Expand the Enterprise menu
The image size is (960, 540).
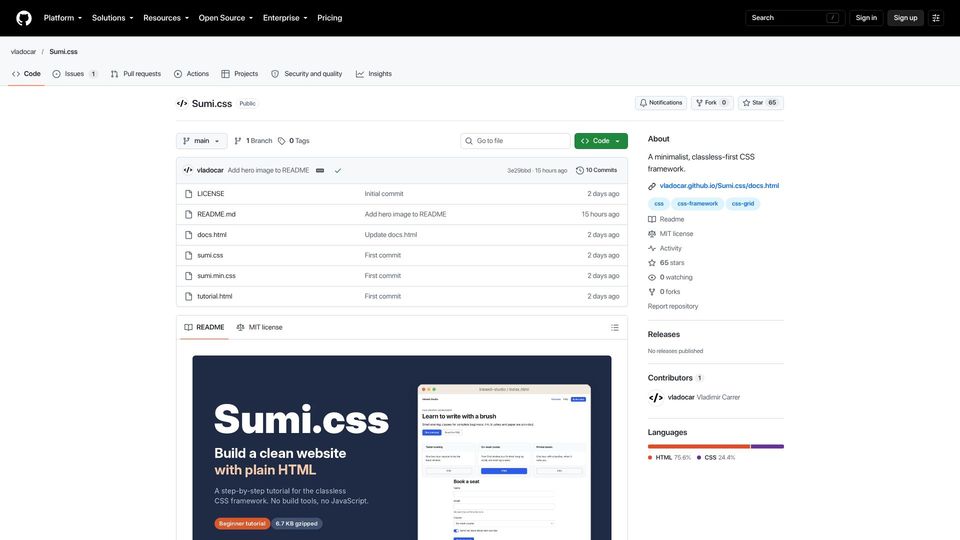coord(285,18)
